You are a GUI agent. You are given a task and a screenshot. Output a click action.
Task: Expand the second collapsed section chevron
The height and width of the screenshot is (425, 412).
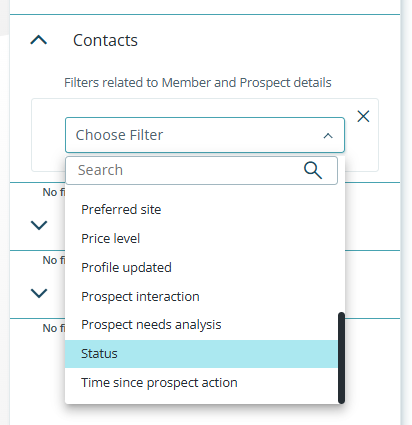click(39, 293)
